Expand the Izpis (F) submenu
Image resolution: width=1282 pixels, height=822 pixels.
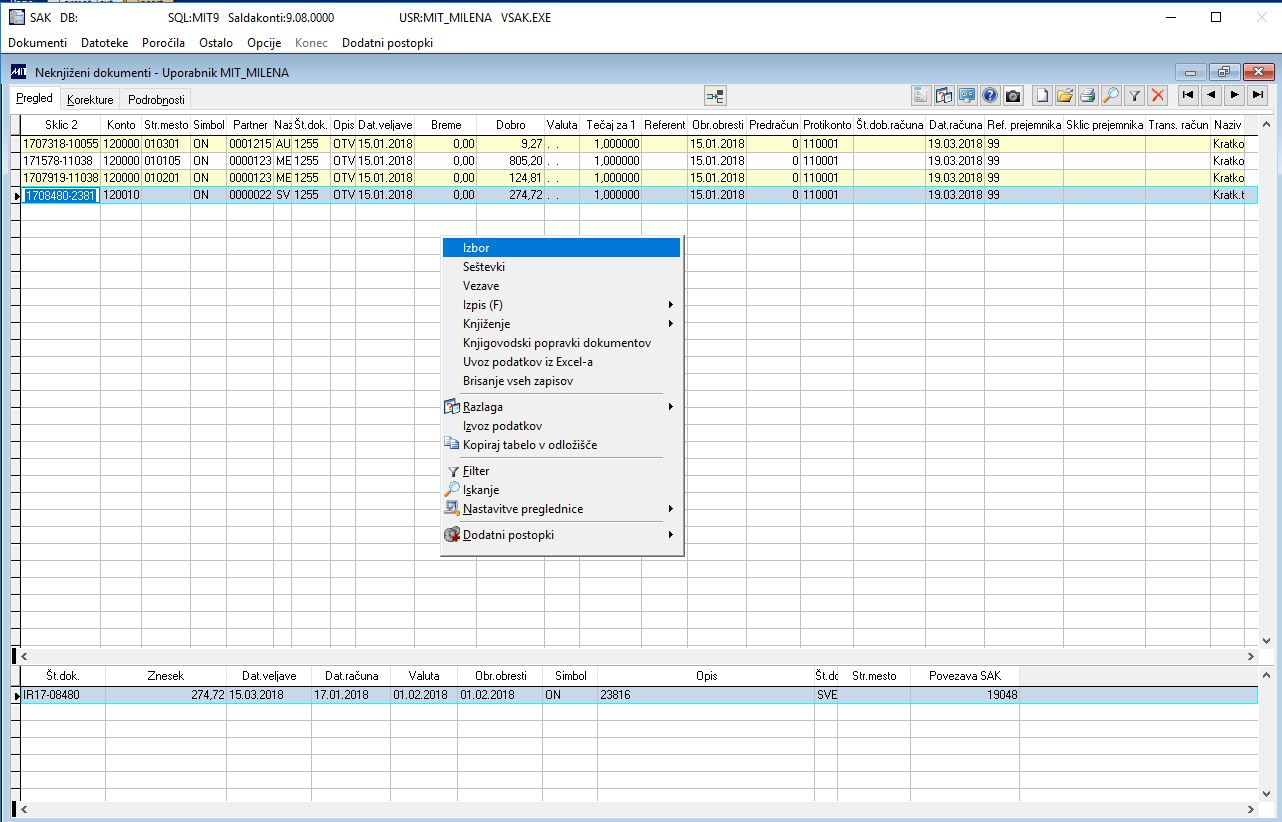(562, 305)
